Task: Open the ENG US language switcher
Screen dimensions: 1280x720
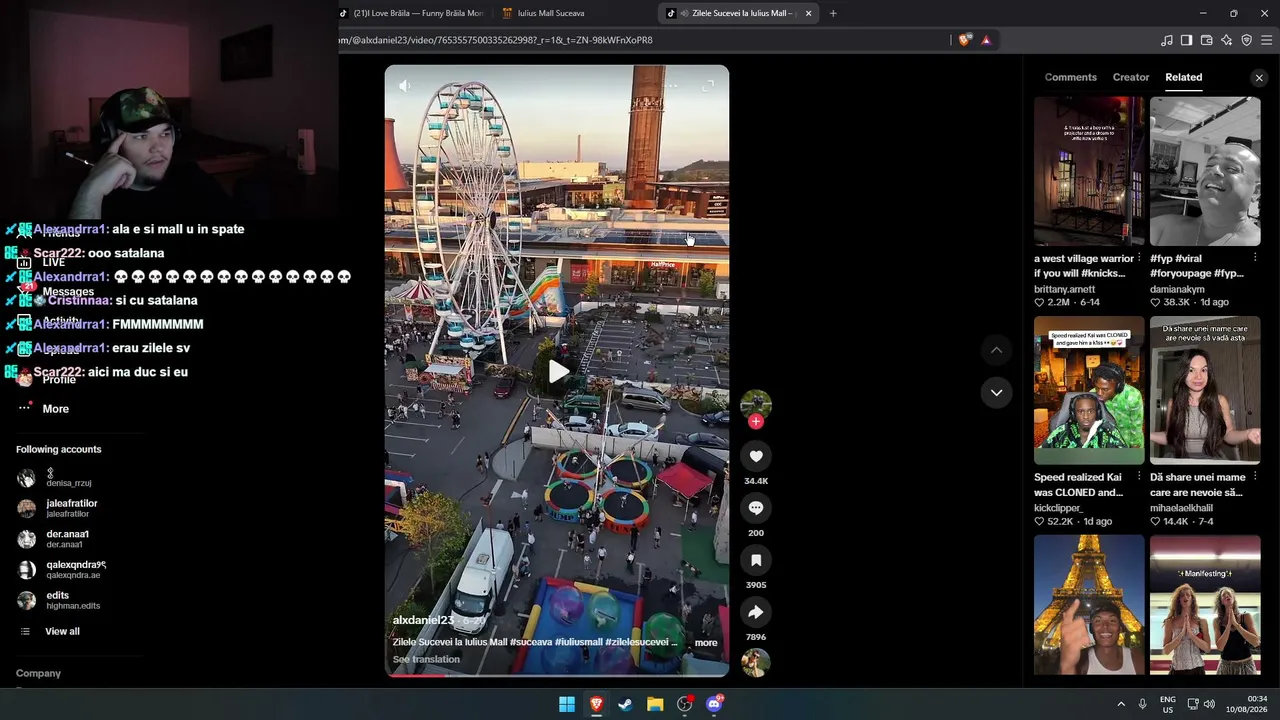Action: click(x=1167, y=704)
